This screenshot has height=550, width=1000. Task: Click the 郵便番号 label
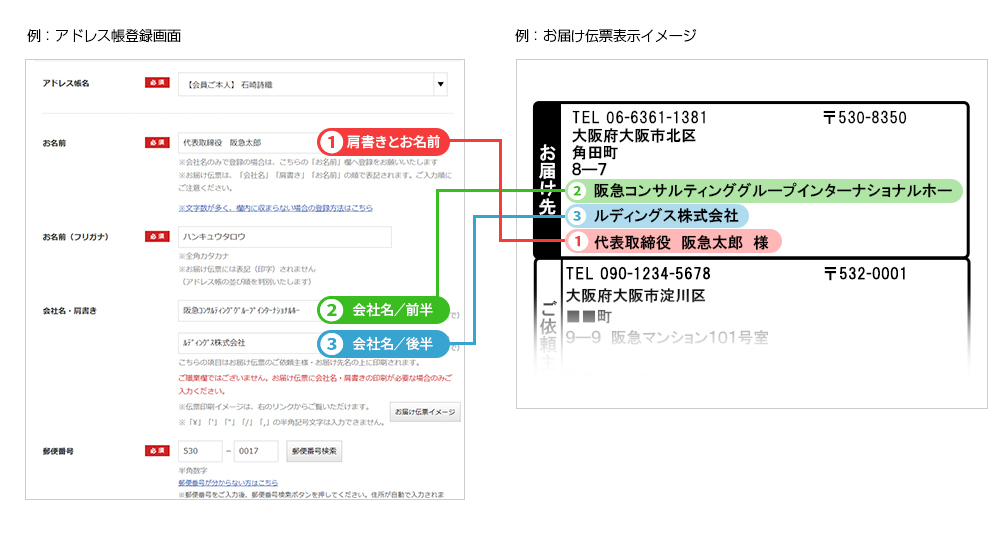pyautogui.click(x=58, y=451)
